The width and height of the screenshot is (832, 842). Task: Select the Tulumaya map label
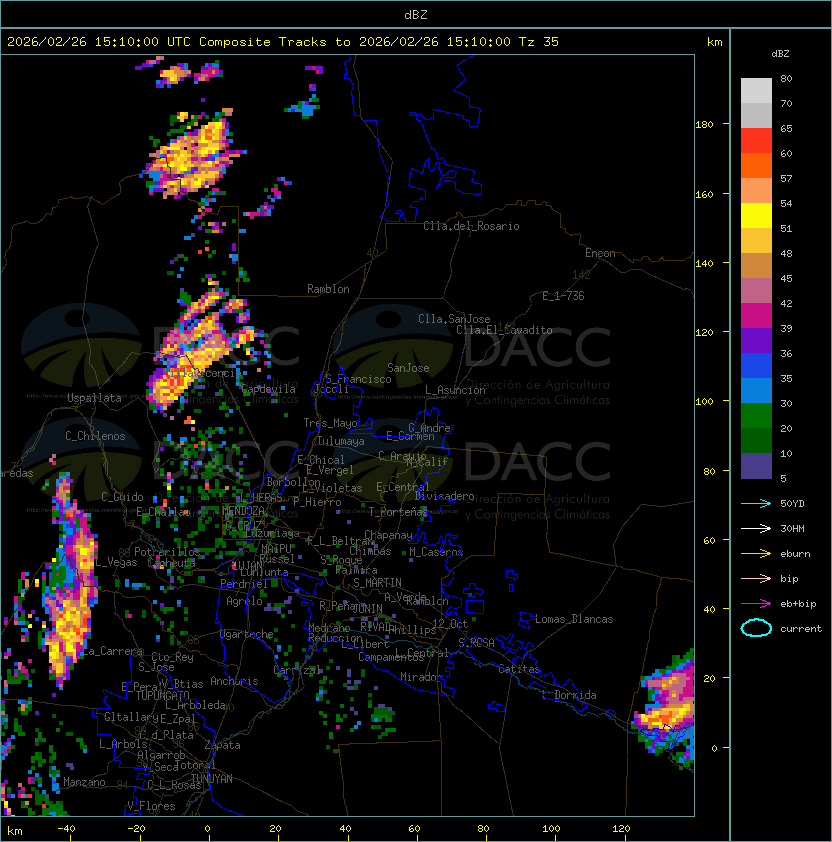341,441
